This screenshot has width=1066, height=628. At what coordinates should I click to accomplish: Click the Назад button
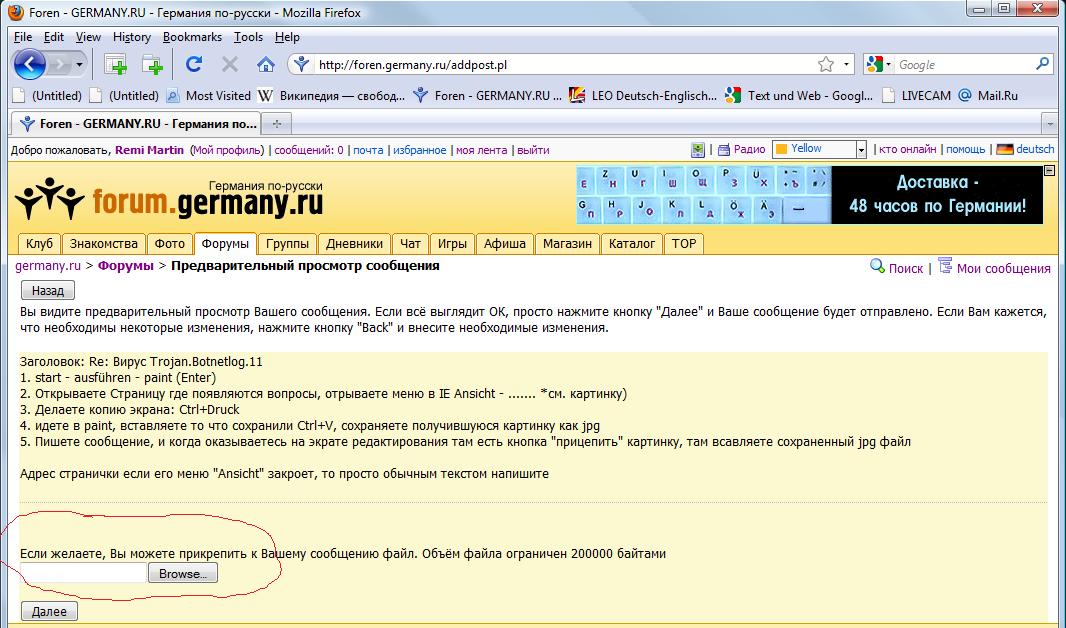(48, 291)
